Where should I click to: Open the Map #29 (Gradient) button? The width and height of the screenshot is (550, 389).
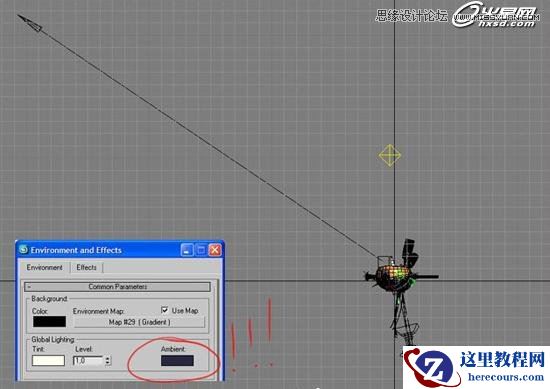click(x=139, y=322)
